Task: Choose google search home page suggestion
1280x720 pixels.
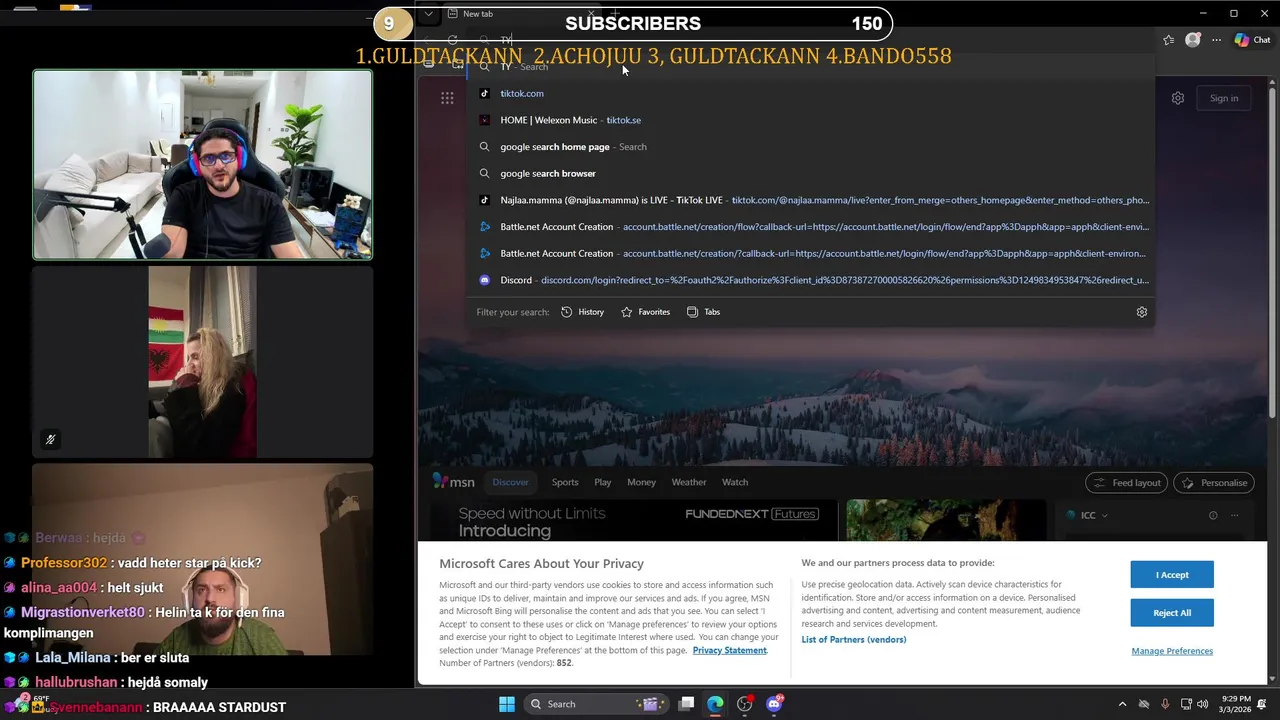Action: point(811,147)
